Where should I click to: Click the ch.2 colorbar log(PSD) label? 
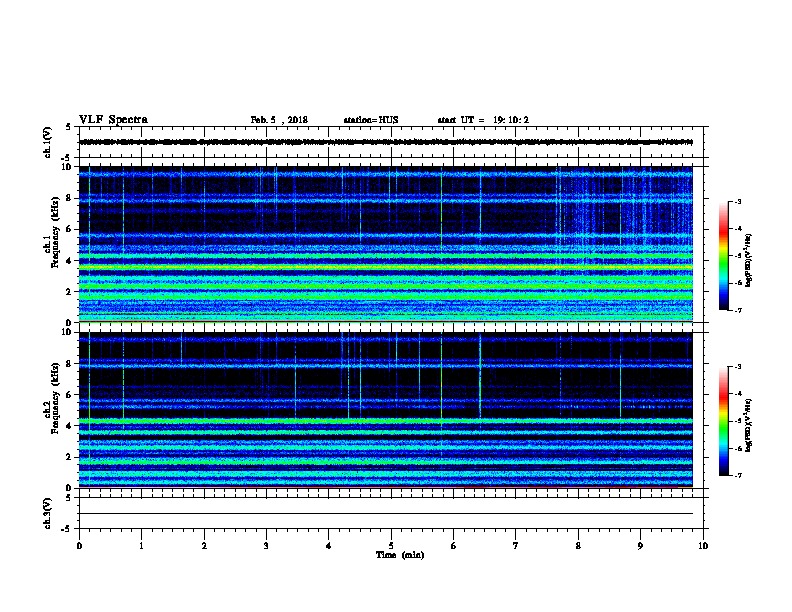pyautogui.click(x=749, y=425)
